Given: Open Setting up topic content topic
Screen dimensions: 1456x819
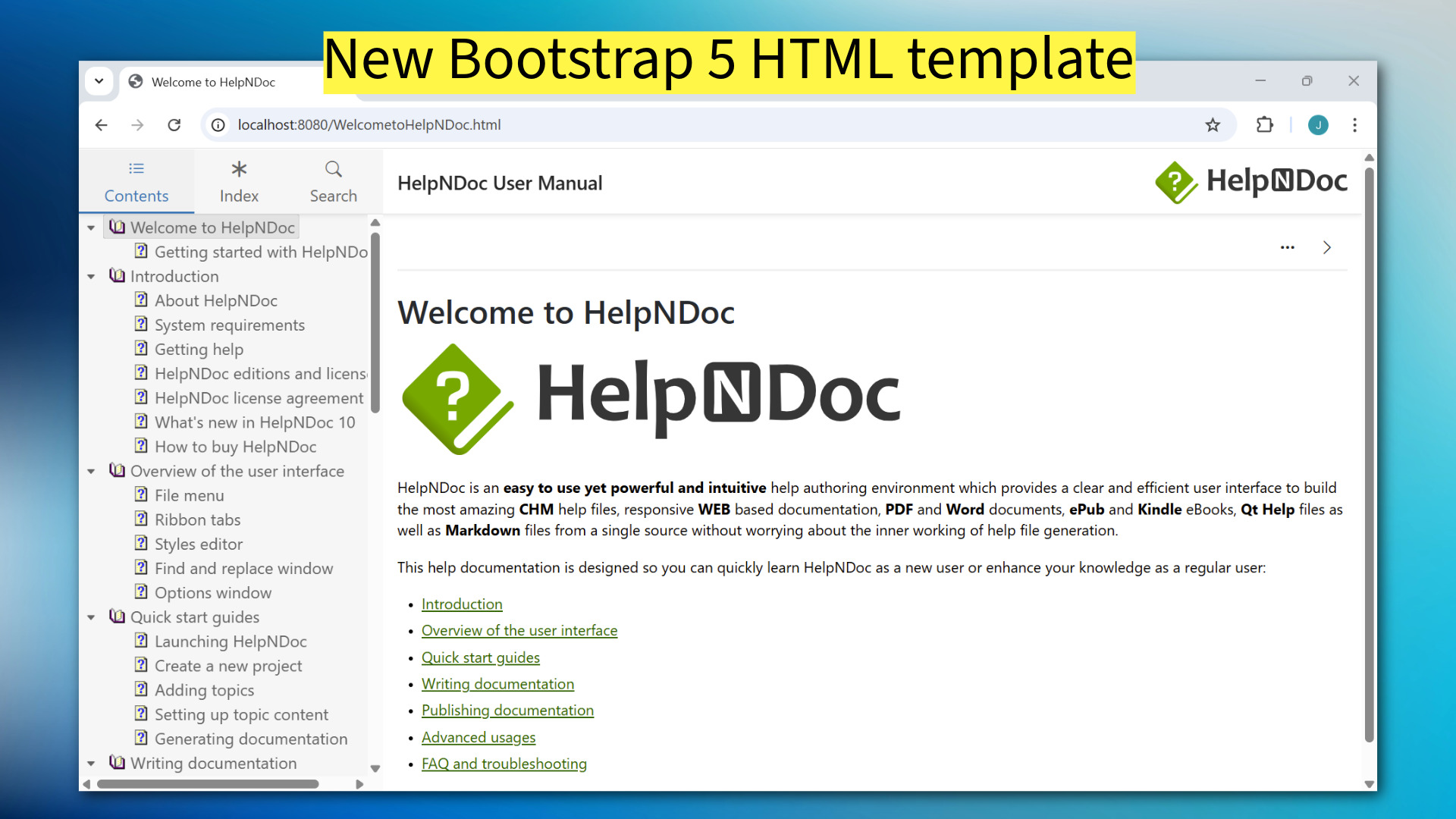Looking at the screenshot, I should tap(241, 714).
